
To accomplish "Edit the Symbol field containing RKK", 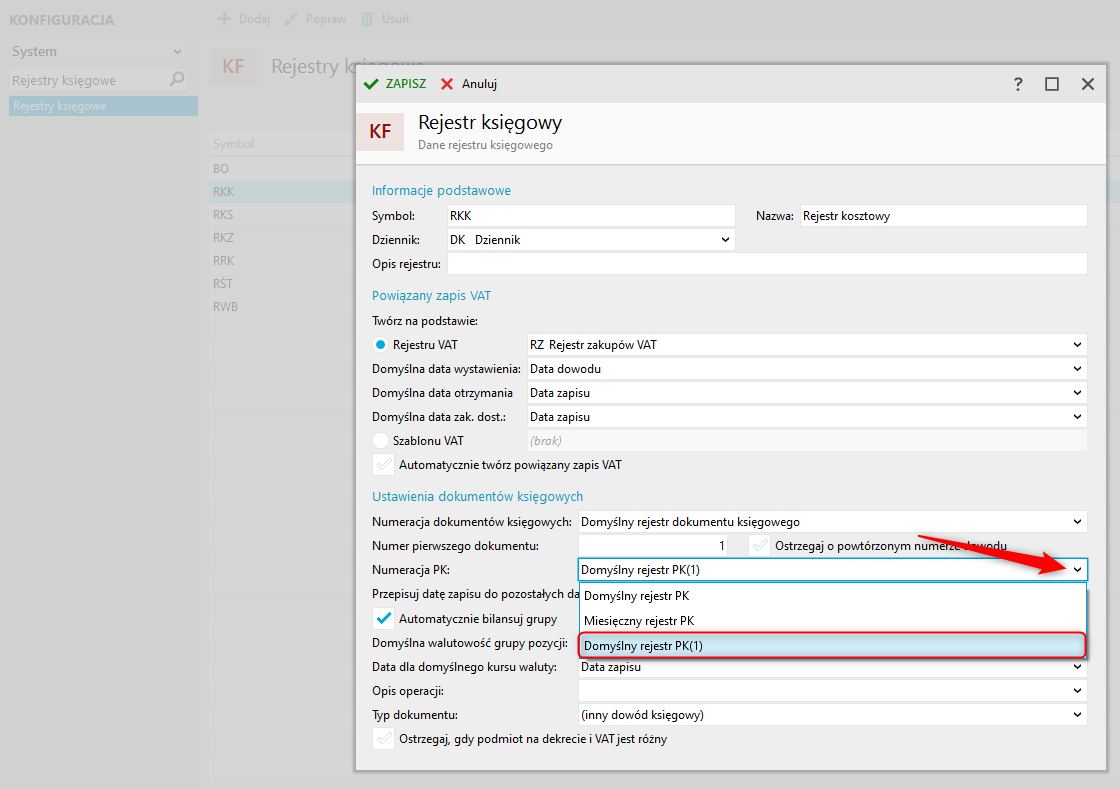I will point(591,216).
